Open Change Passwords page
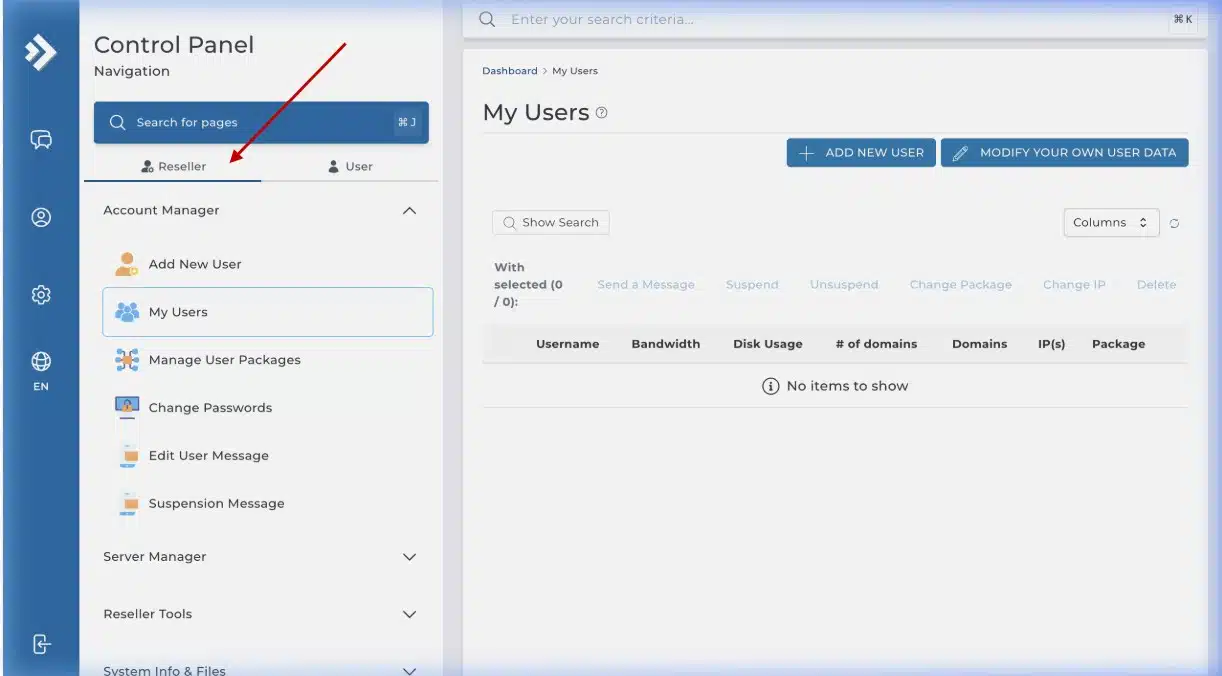The height and width of the screenshot is (676, 1222). pos(268,408)
